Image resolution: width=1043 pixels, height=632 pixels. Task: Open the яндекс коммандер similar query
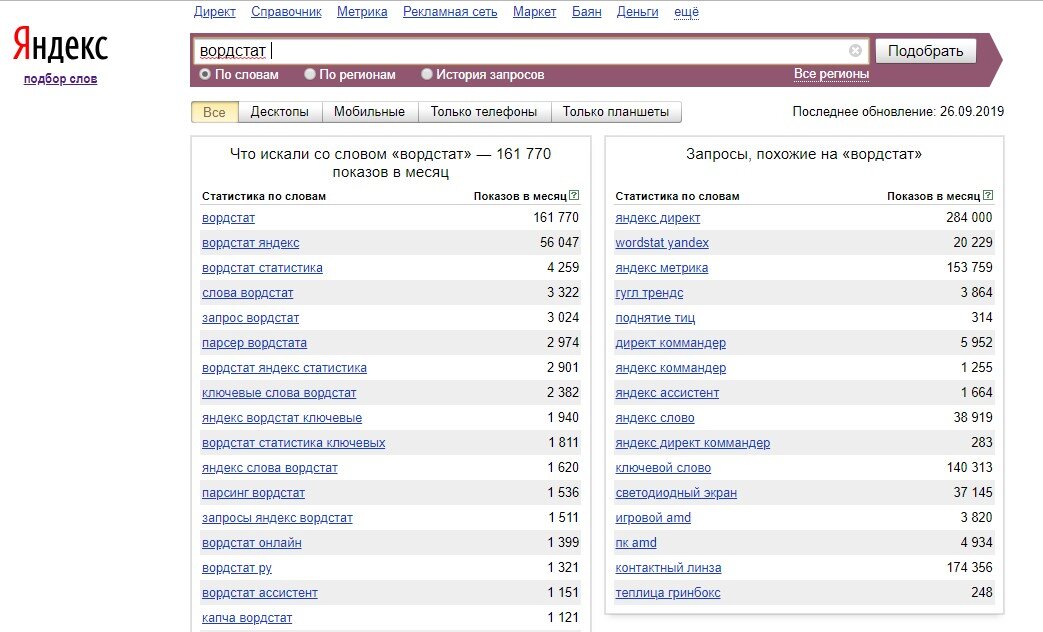coord(670,368)
